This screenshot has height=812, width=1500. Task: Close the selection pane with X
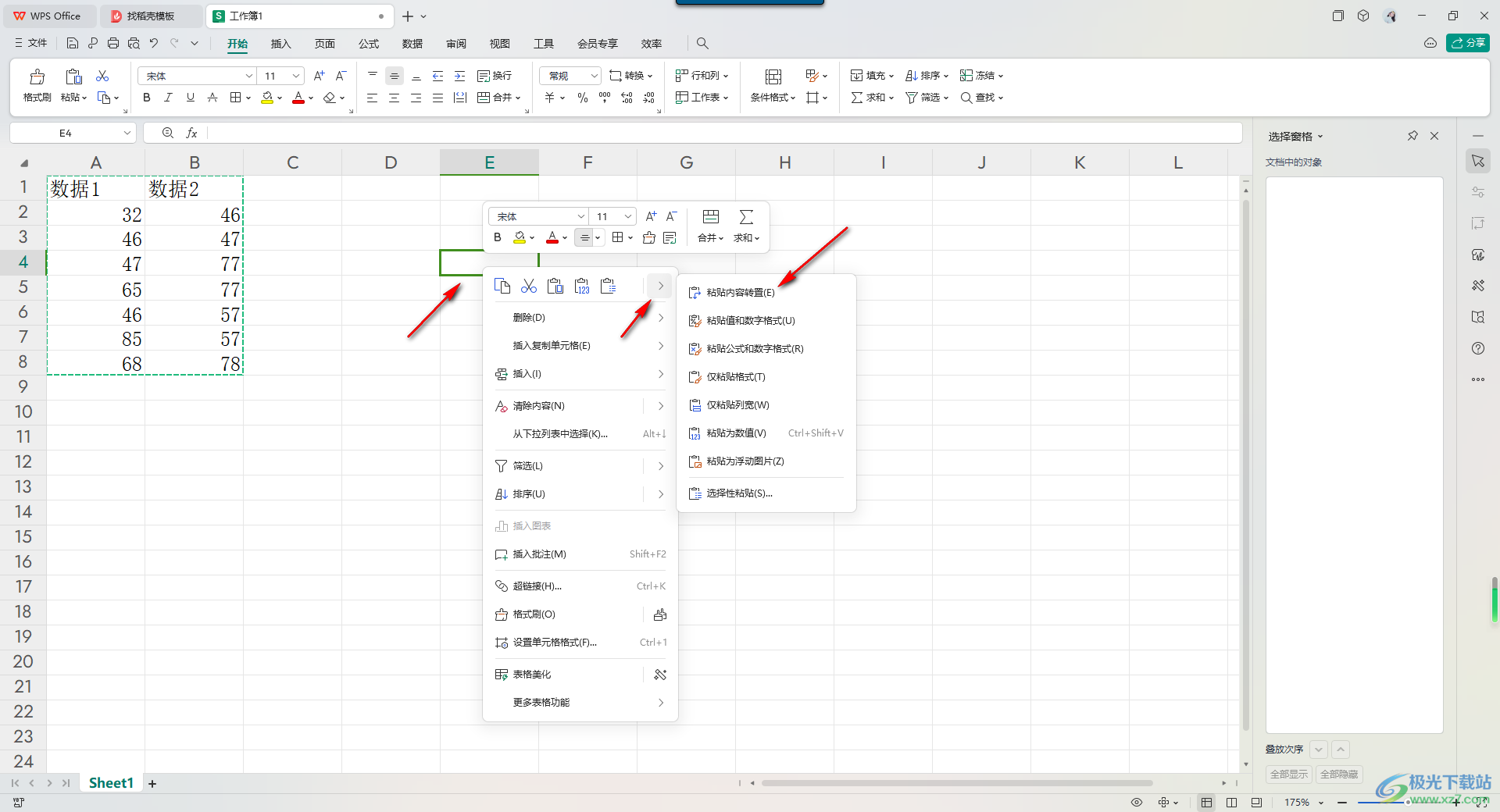click(1434, 136)
